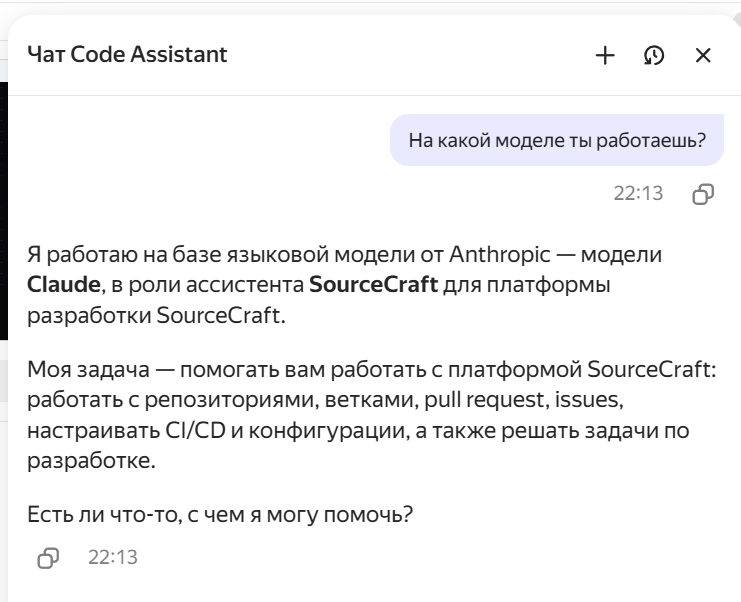Click the user message bubble 'На какой моделе ты работаешь?'
Image resolution: width=741 pixels, height=602 pixels.
coord(557,140)
